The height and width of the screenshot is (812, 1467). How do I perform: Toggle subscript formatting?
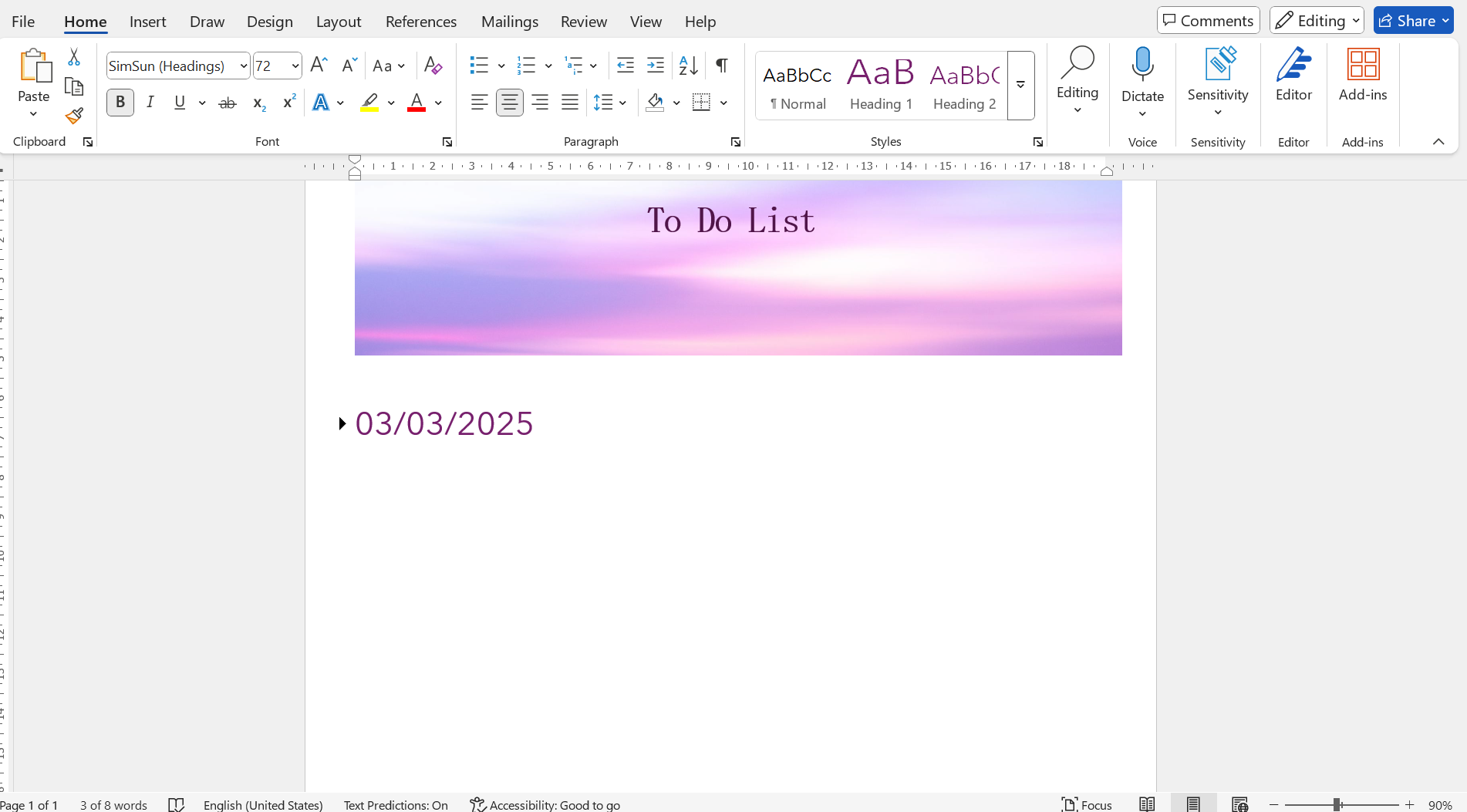[258, 102]
